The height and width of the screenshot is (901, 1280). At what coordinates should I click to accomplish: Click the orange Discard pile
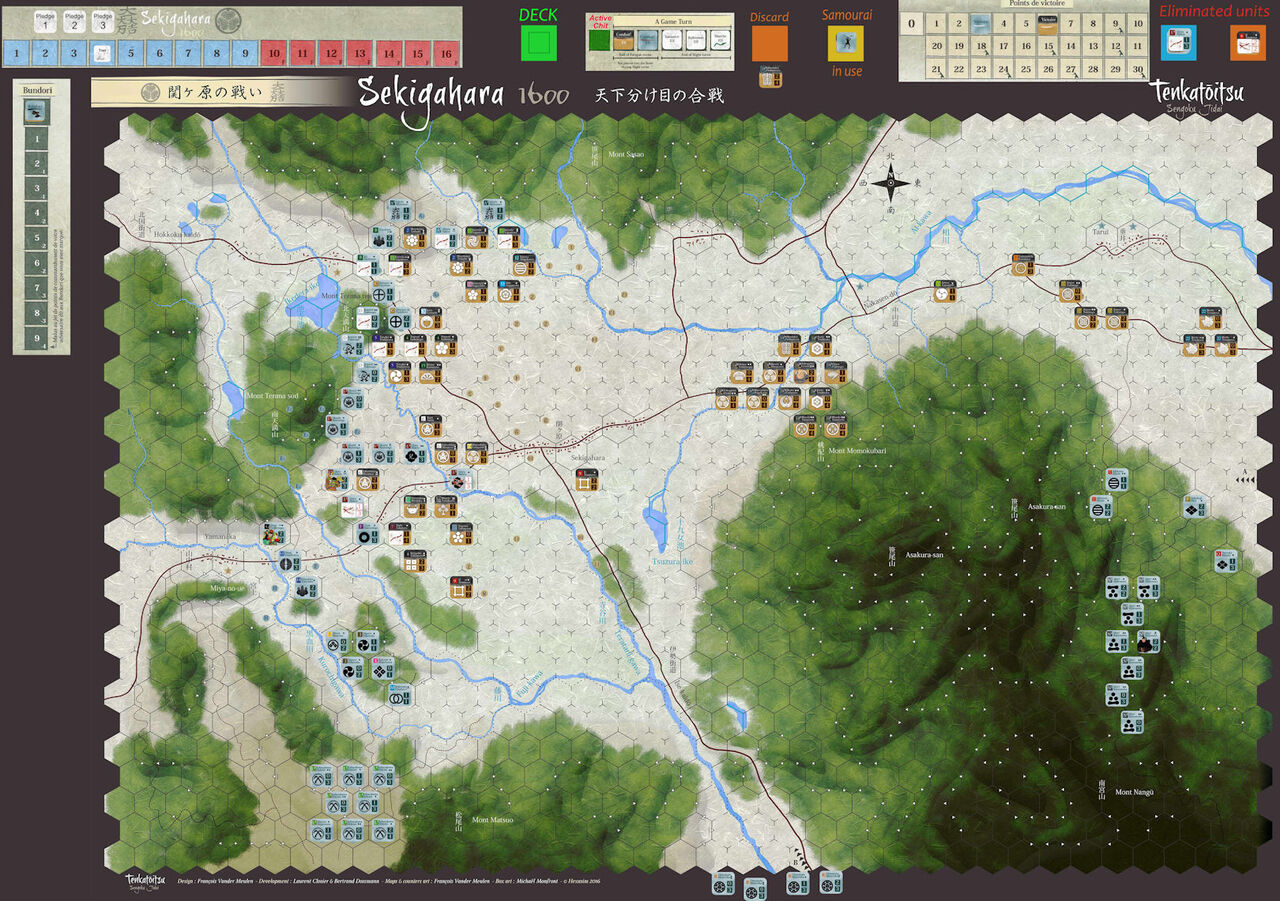click(769, 43)
